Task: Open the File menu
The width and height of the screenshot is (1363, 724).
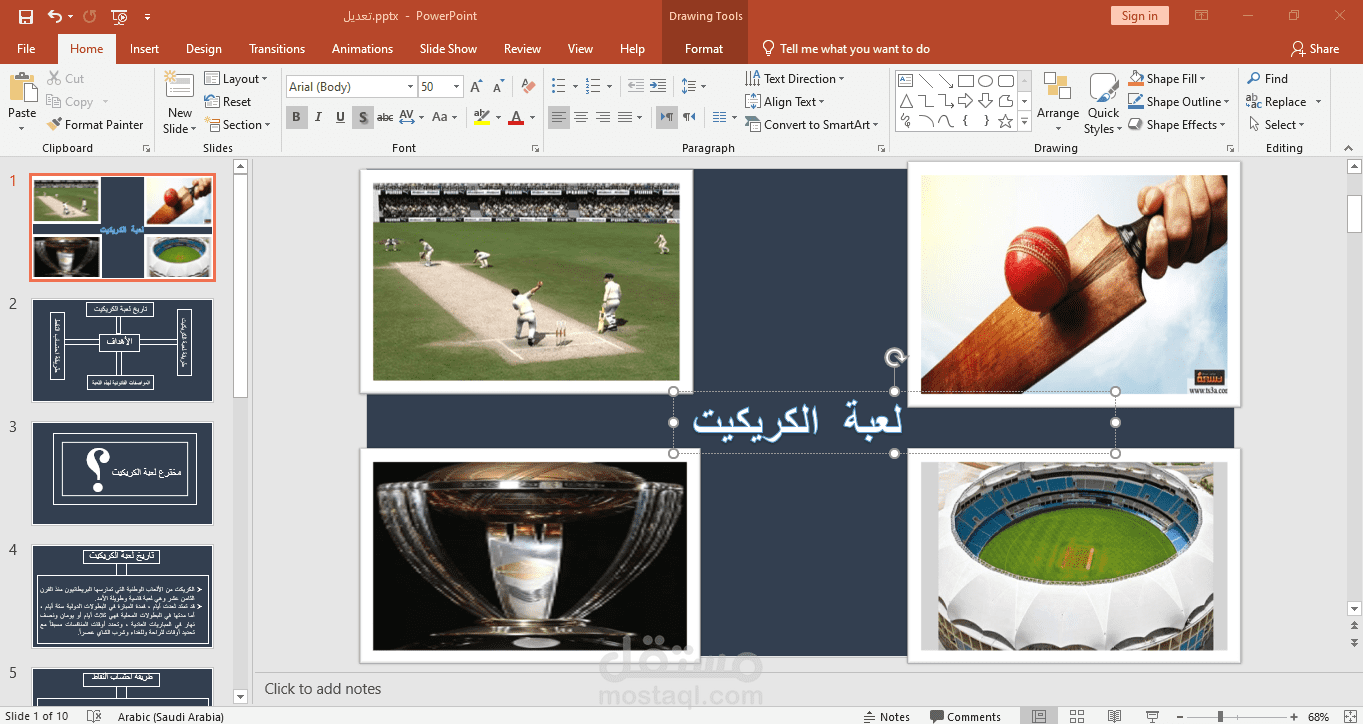Action: [26, 49]
